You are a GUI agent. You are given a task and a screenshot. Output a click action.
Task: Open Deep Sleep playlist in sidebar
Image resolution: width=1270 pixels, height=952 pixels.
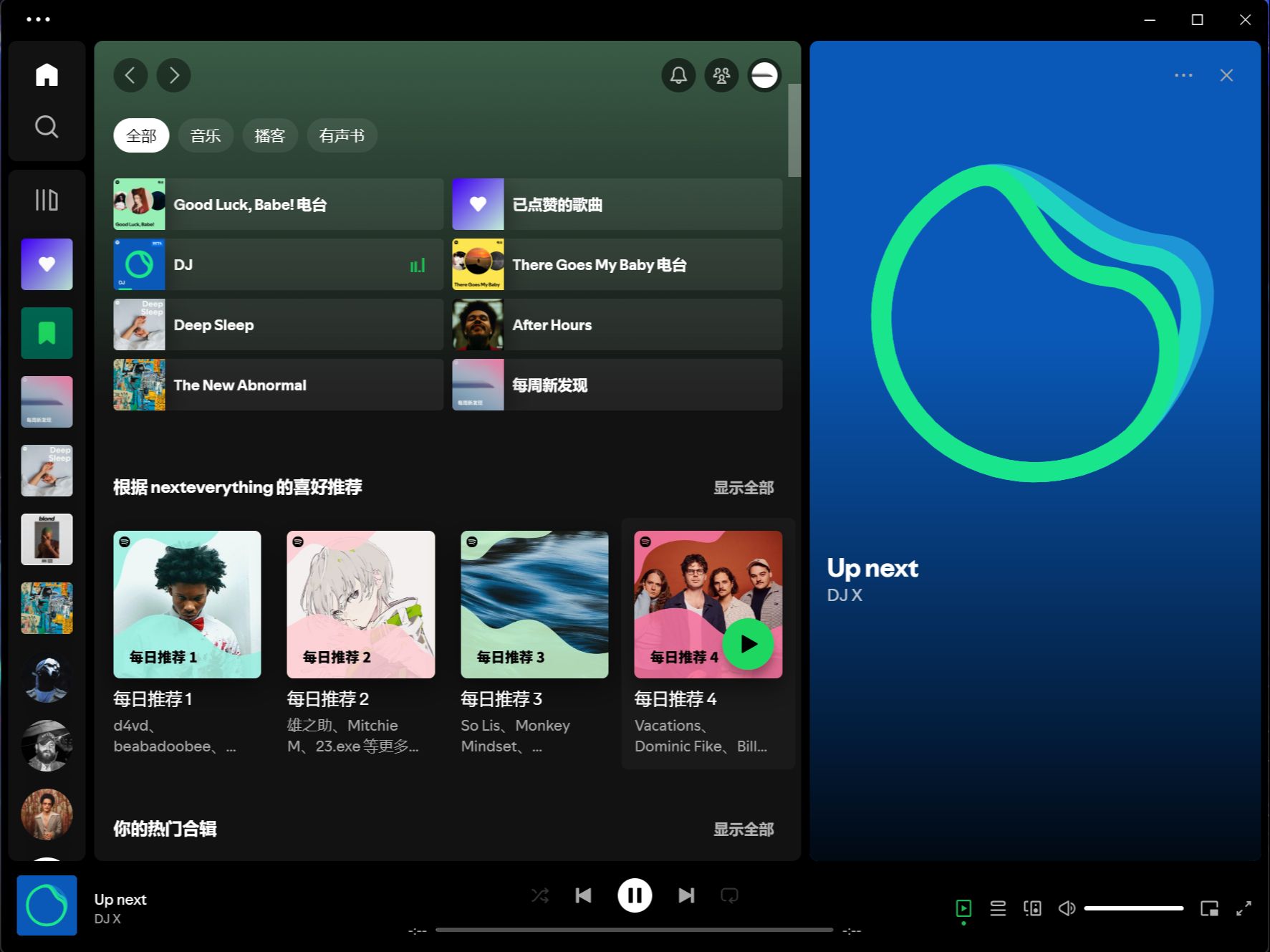(47, 471)
